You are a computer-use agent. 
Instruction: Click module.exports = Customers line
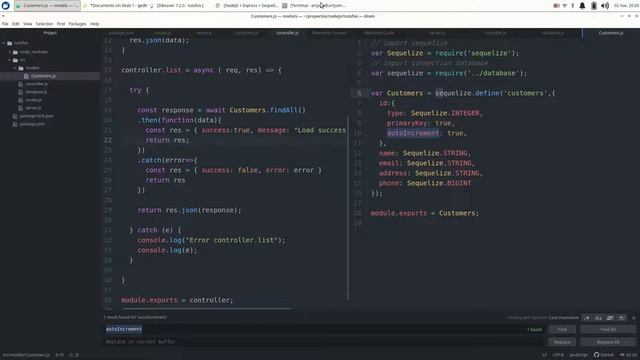point(424,213)
